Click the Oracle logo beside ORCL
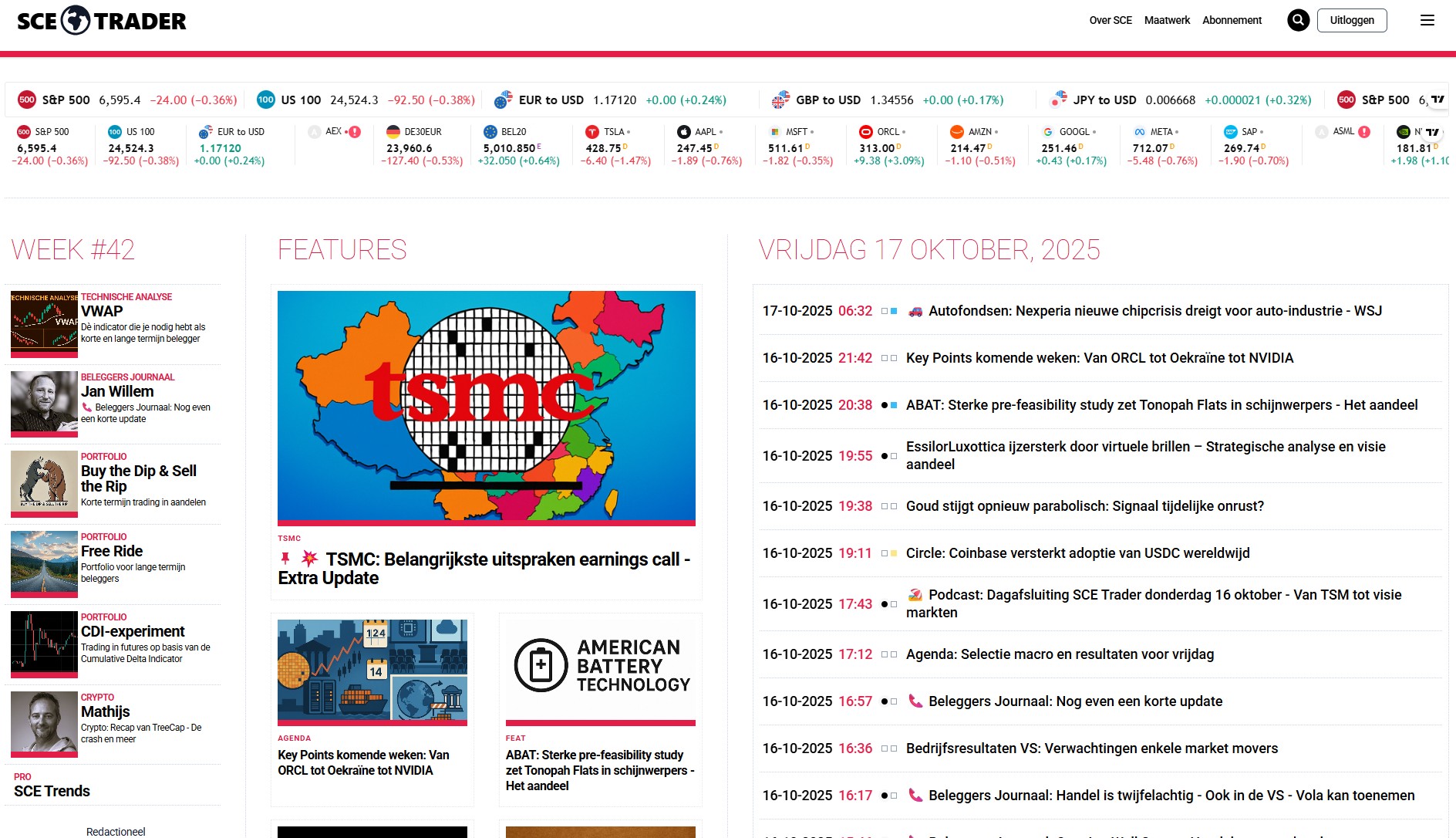Image resolution: width=1456 pixels, height=838 pixels. coord(866,132)
